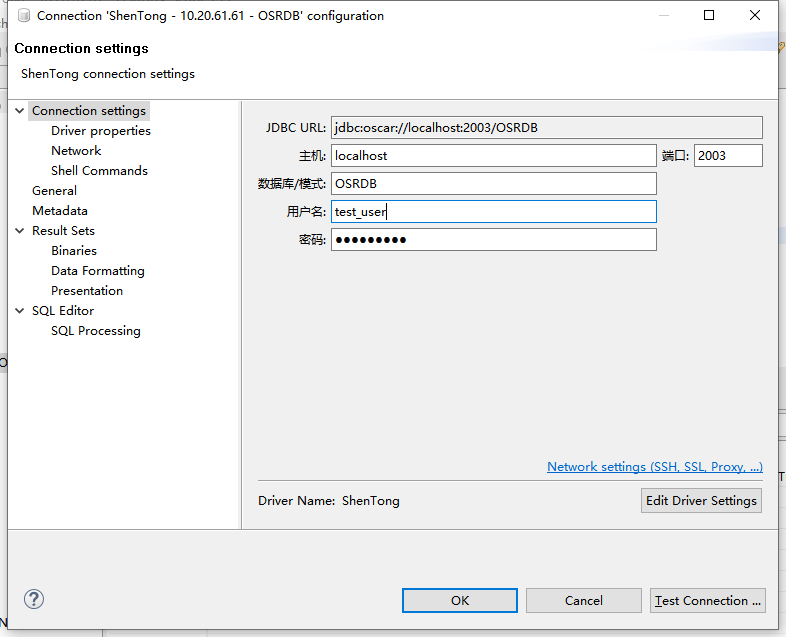Click Edit Driver Settings button

pos(701,501)
